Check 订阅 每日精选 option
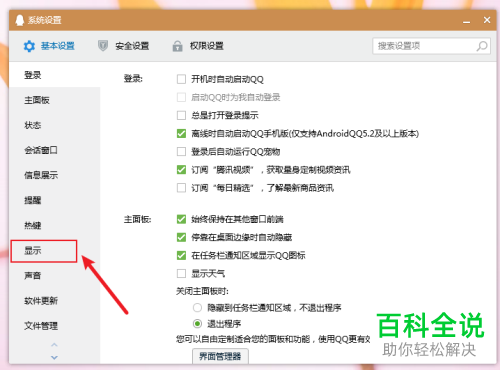This screenshot has width=500, height=370. click(181, 188)
